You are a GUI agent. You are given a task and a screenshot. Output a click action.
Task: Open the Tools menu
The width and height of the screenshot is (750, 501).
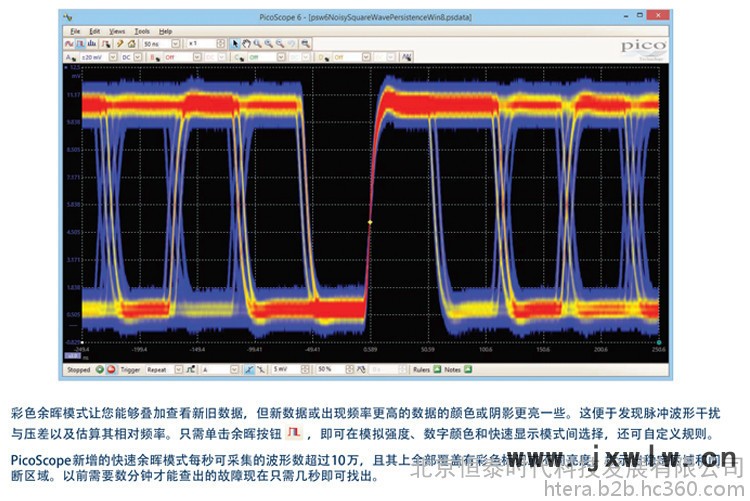(x=142, y=32)
